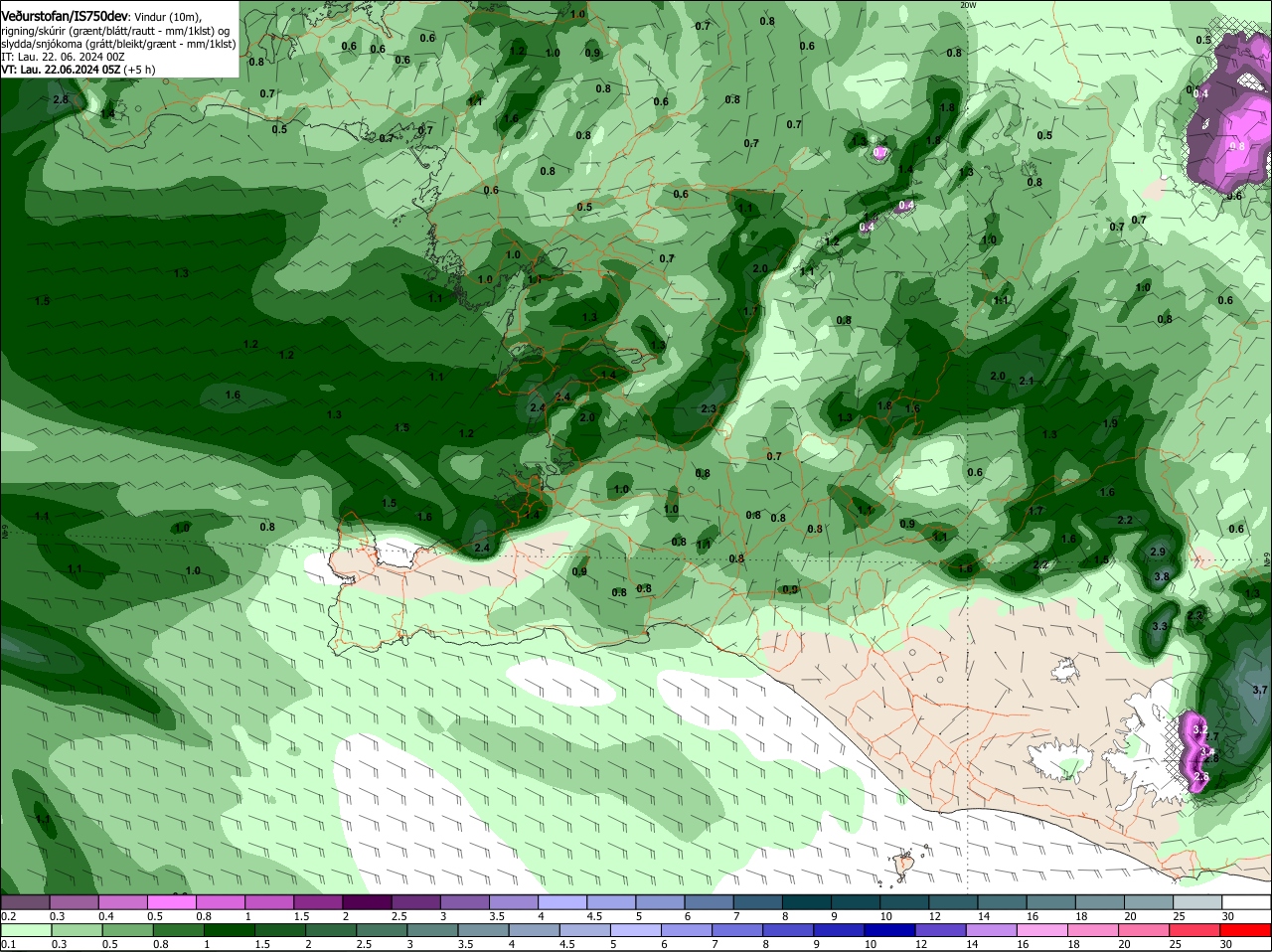Click the '0.2' label under the snow legend
The image size is (1272, 952).
pos(9,915)
